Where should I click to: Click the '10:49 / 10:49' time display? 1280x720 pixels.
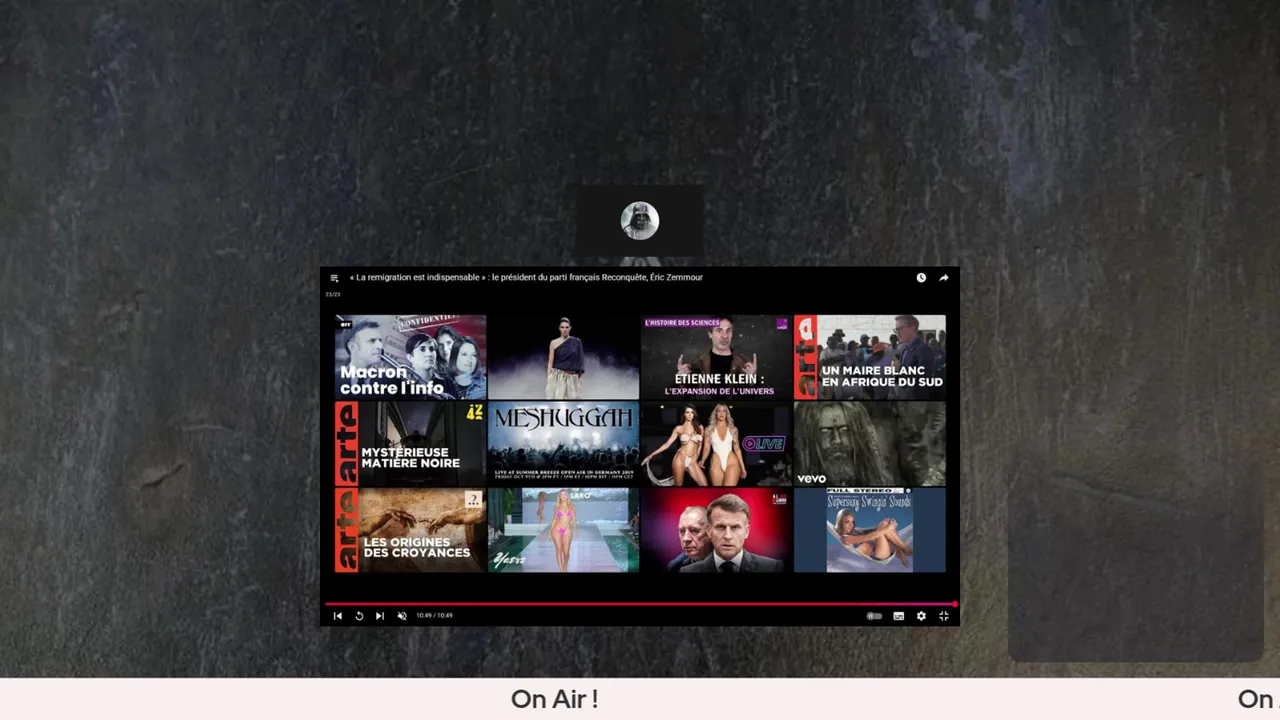click(x=434, y=616)
